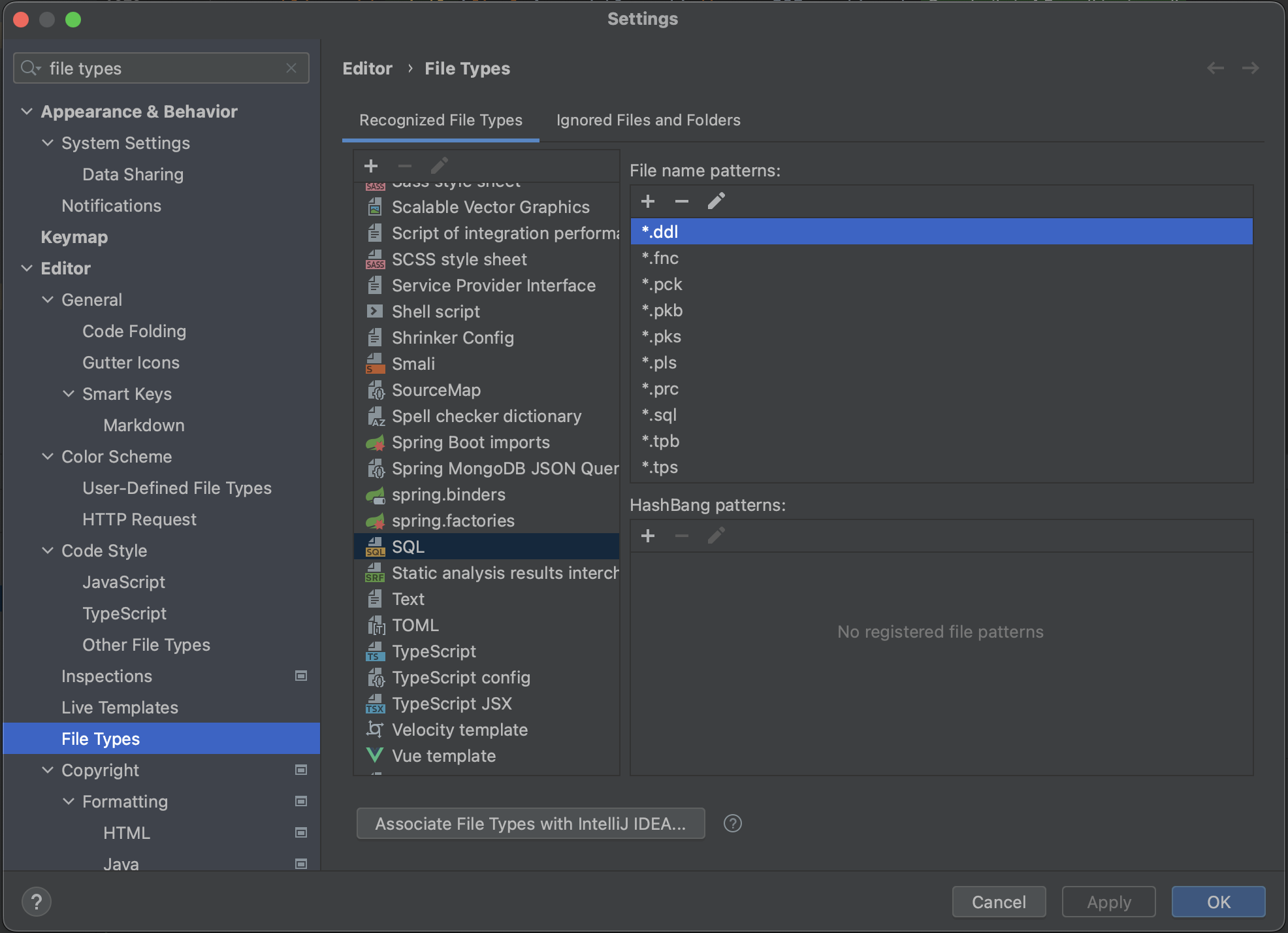
Task: Click the Cancel button
Action: [x=999, y=902]
